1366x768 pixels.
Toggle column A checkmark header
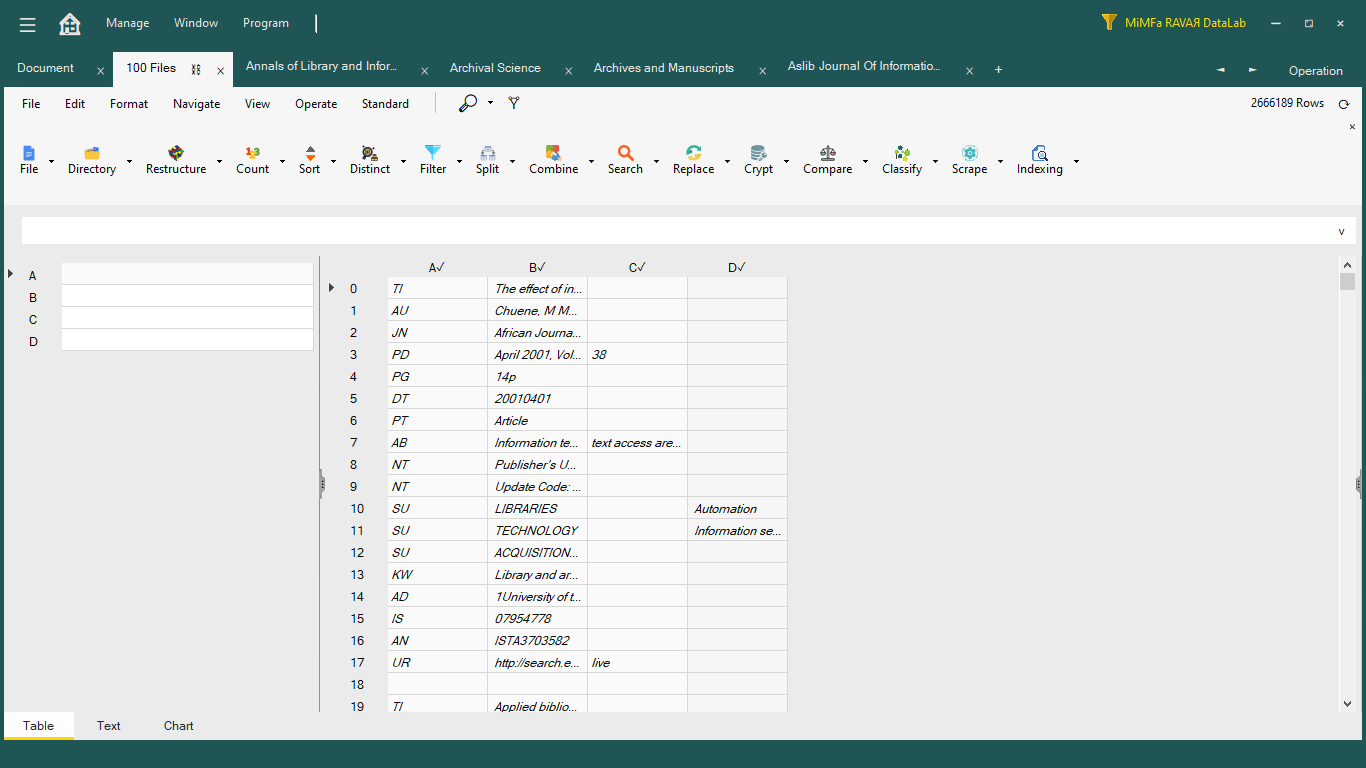click(x=437, y=267)
